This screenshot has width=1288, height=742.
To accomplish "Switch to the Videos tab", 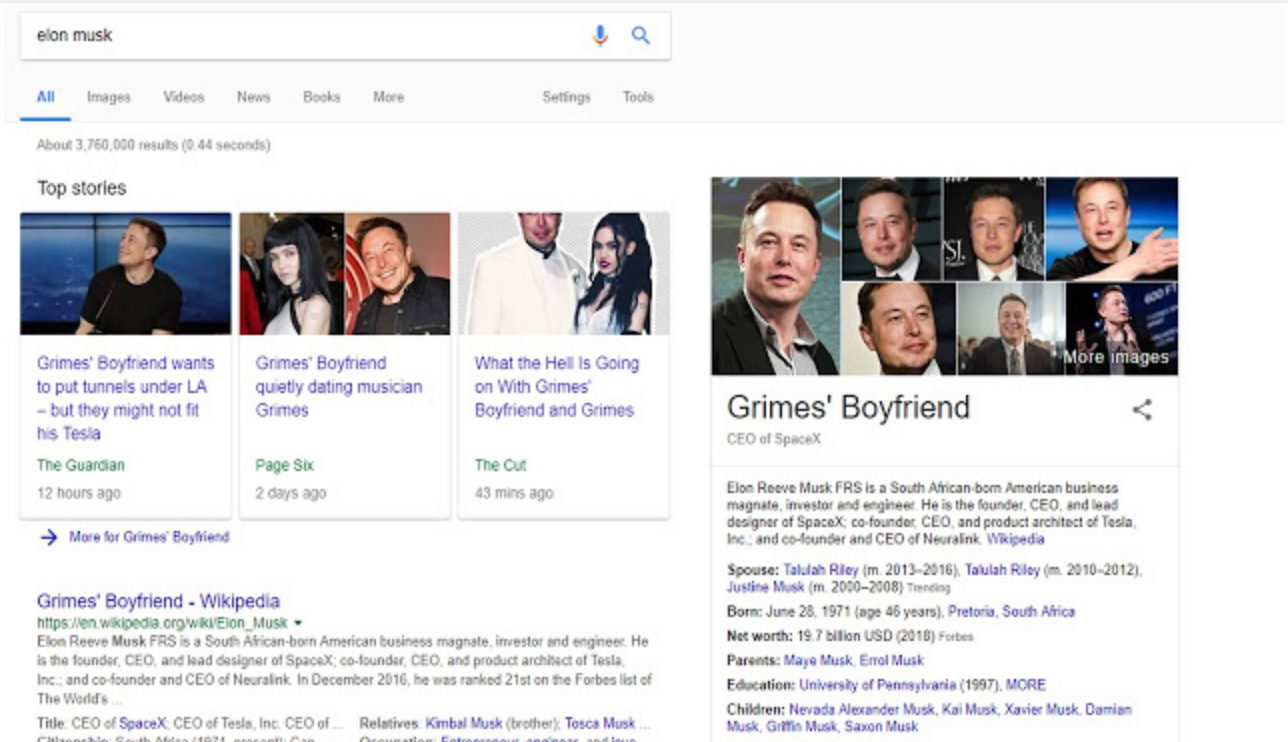I will point(183,97).
